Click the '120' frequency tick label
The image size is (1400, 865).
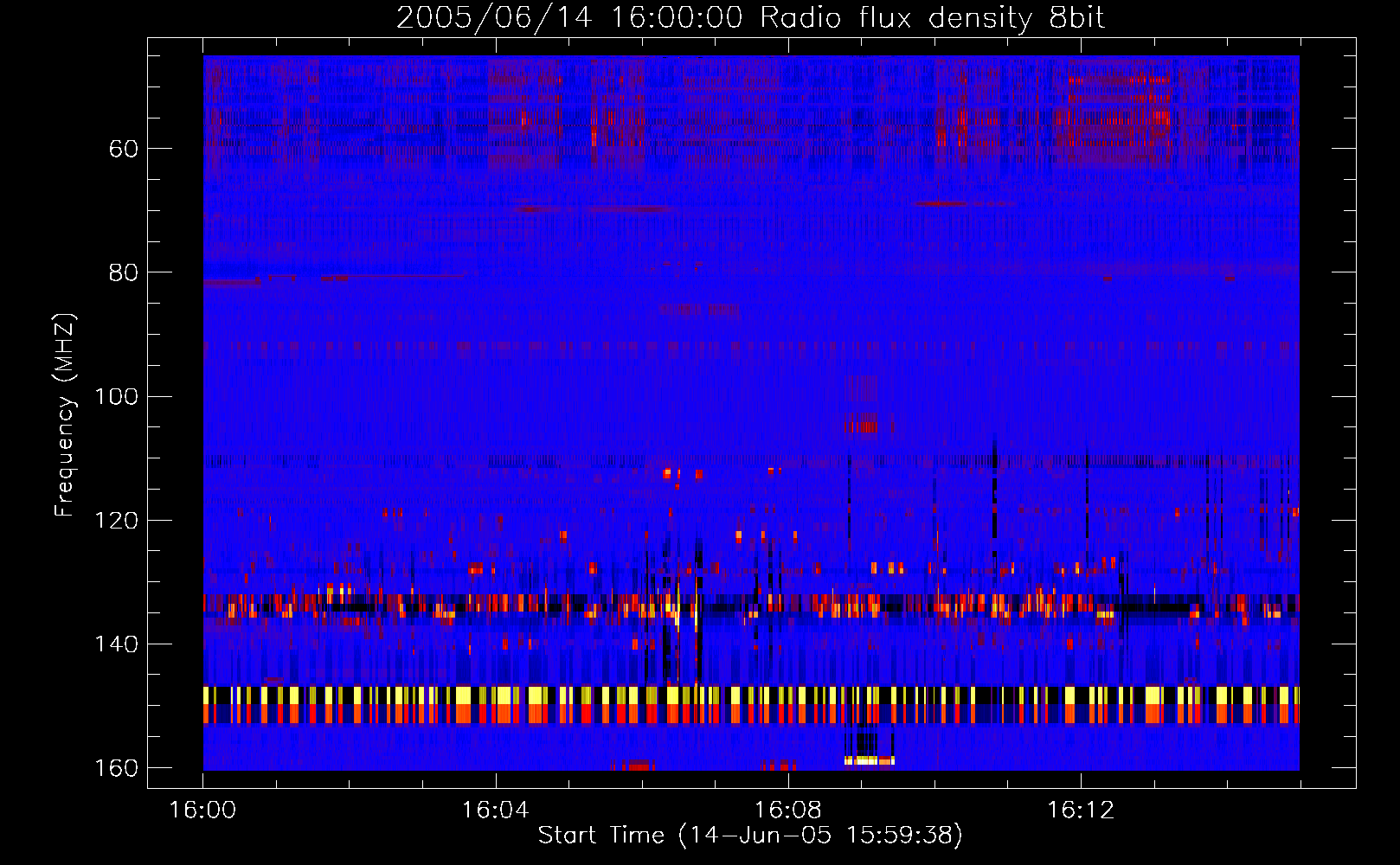[116, 521]
